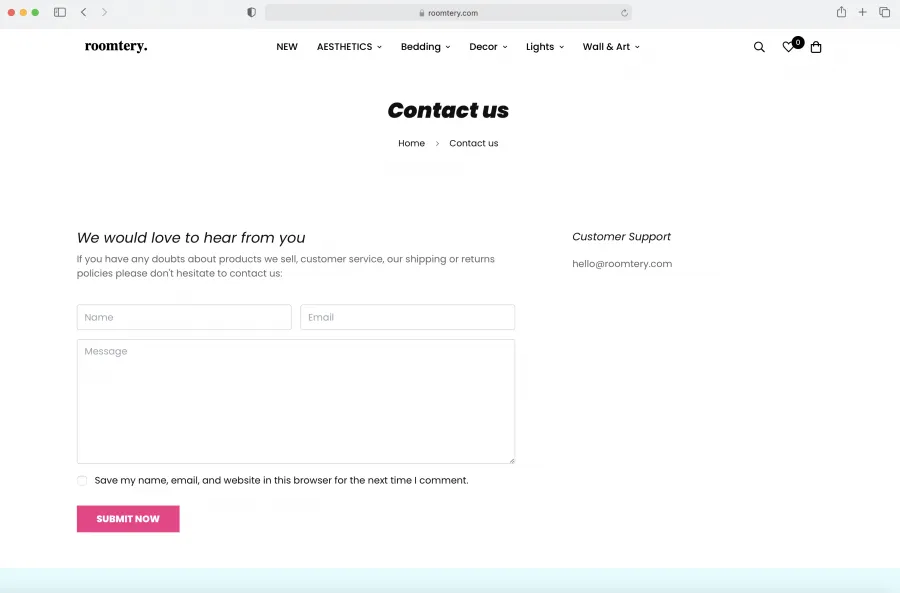Show tab overview icon

pyautogui.click(x=885, y=12)
